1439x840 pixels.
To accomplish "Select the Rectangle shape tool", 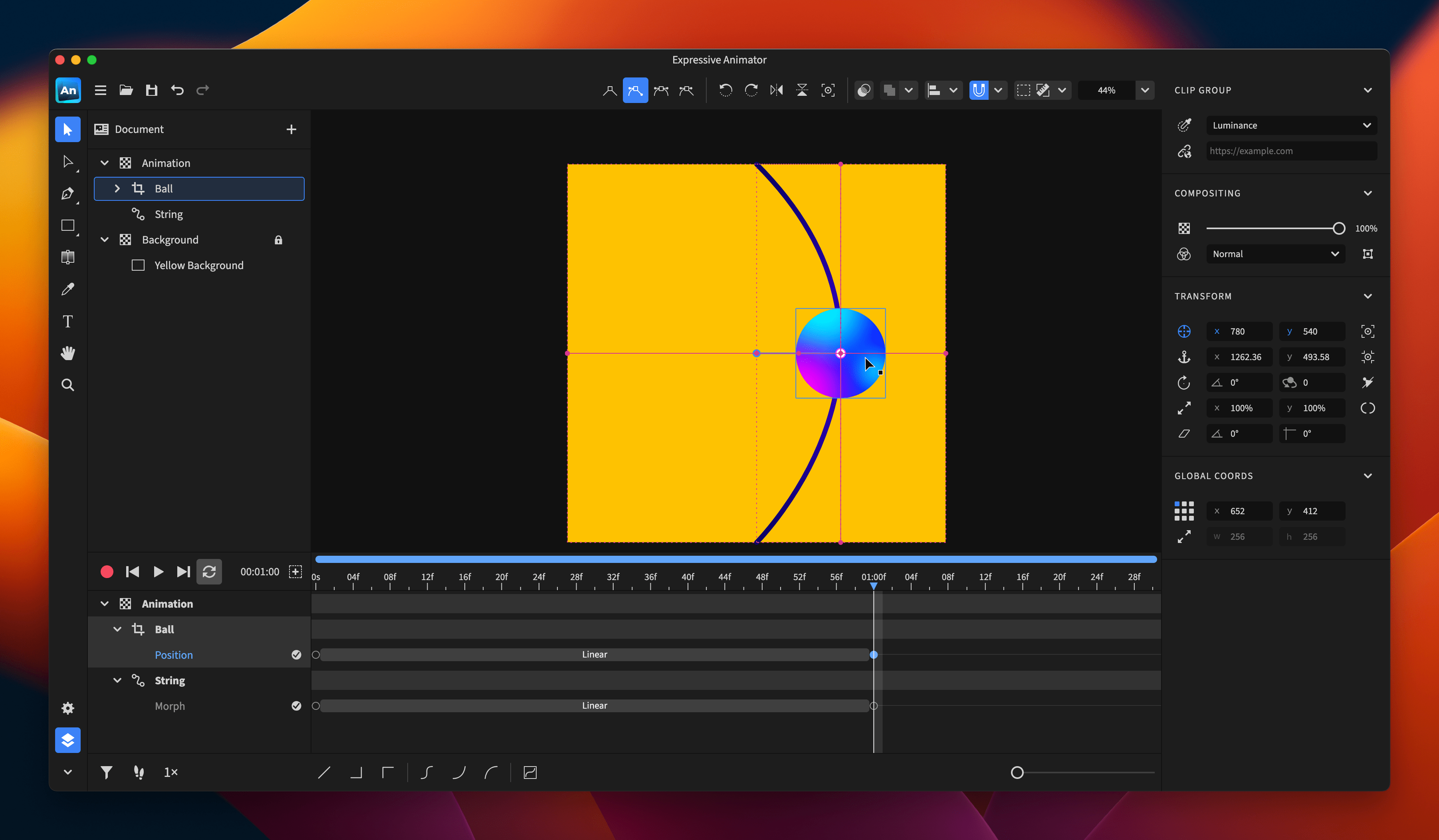I will 67,226.
